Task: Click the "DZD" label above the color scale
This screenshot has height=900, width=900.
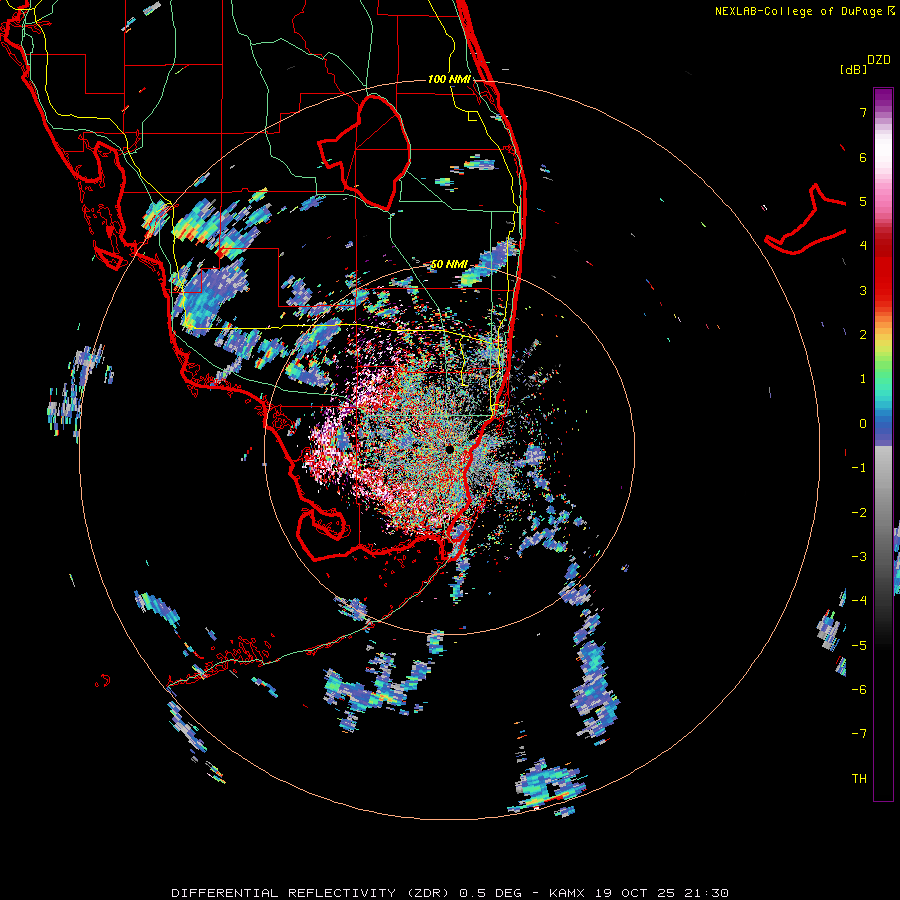Action: [x=879, y=60]
